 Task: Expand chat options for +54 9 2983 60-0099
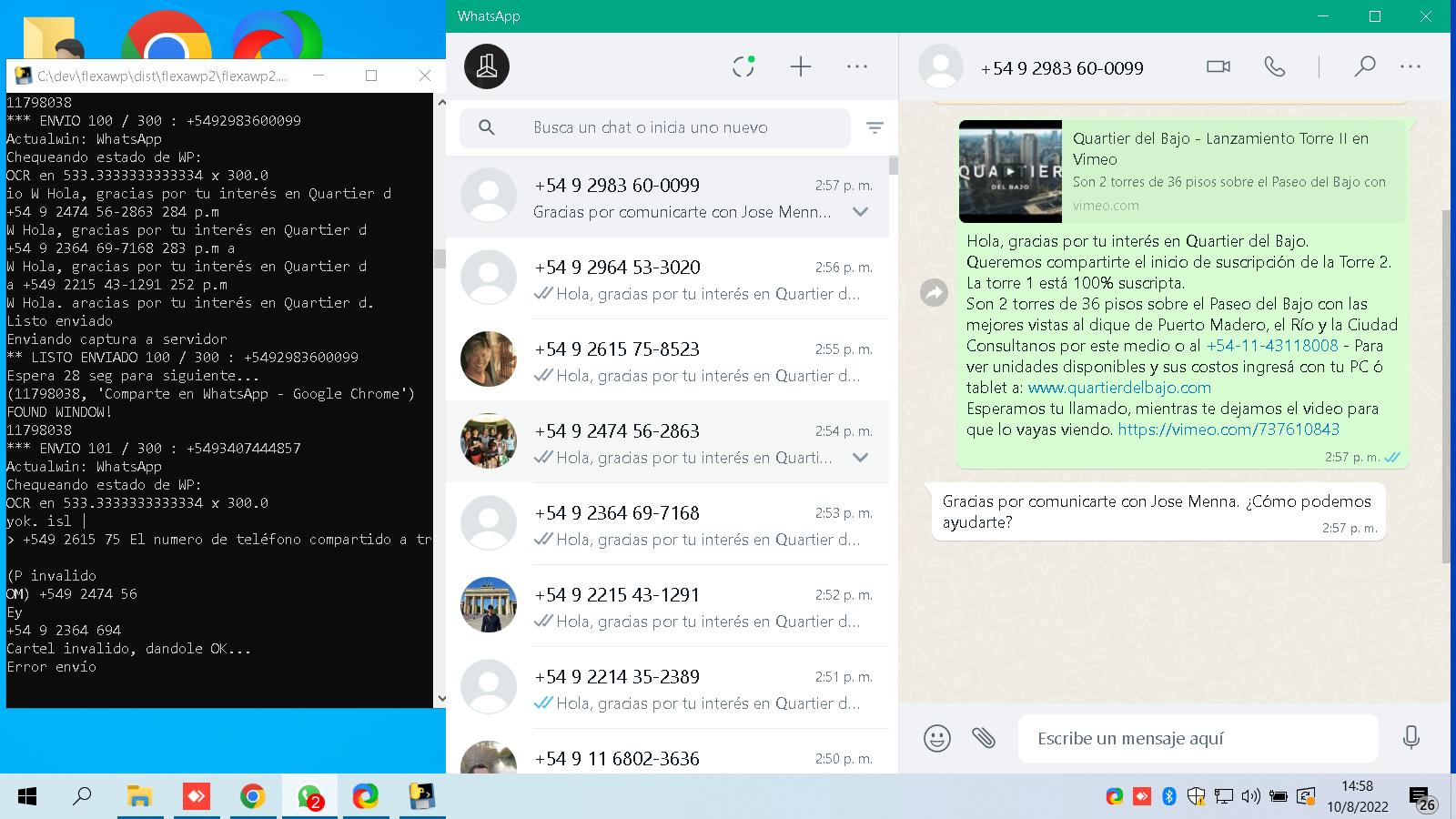tap(860, 212)
